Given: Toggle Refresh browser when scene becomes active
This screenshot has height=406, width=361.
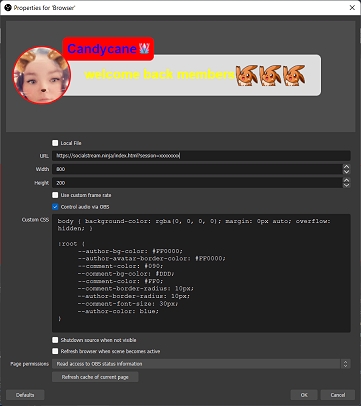Looking at the screenshot, I should click(55, 351).
